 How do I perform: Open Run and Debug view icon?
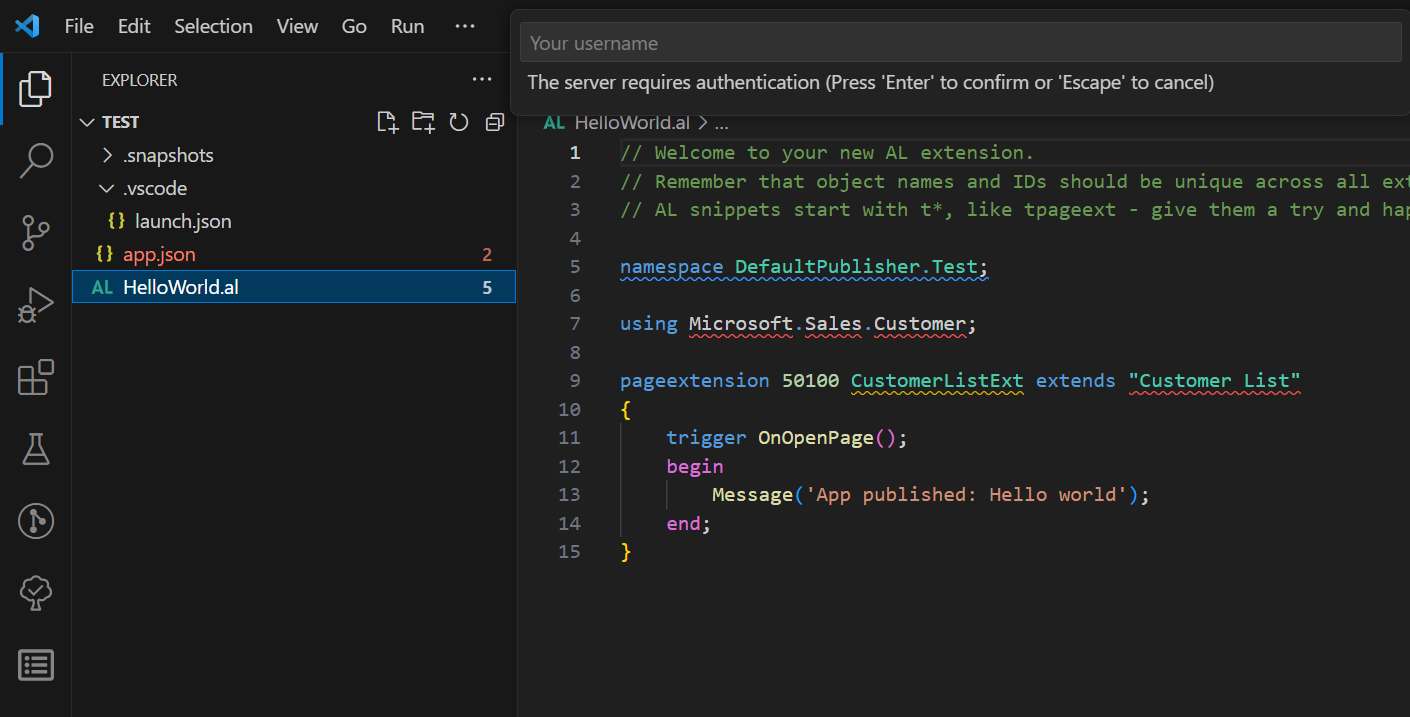(x=35, y=305)
